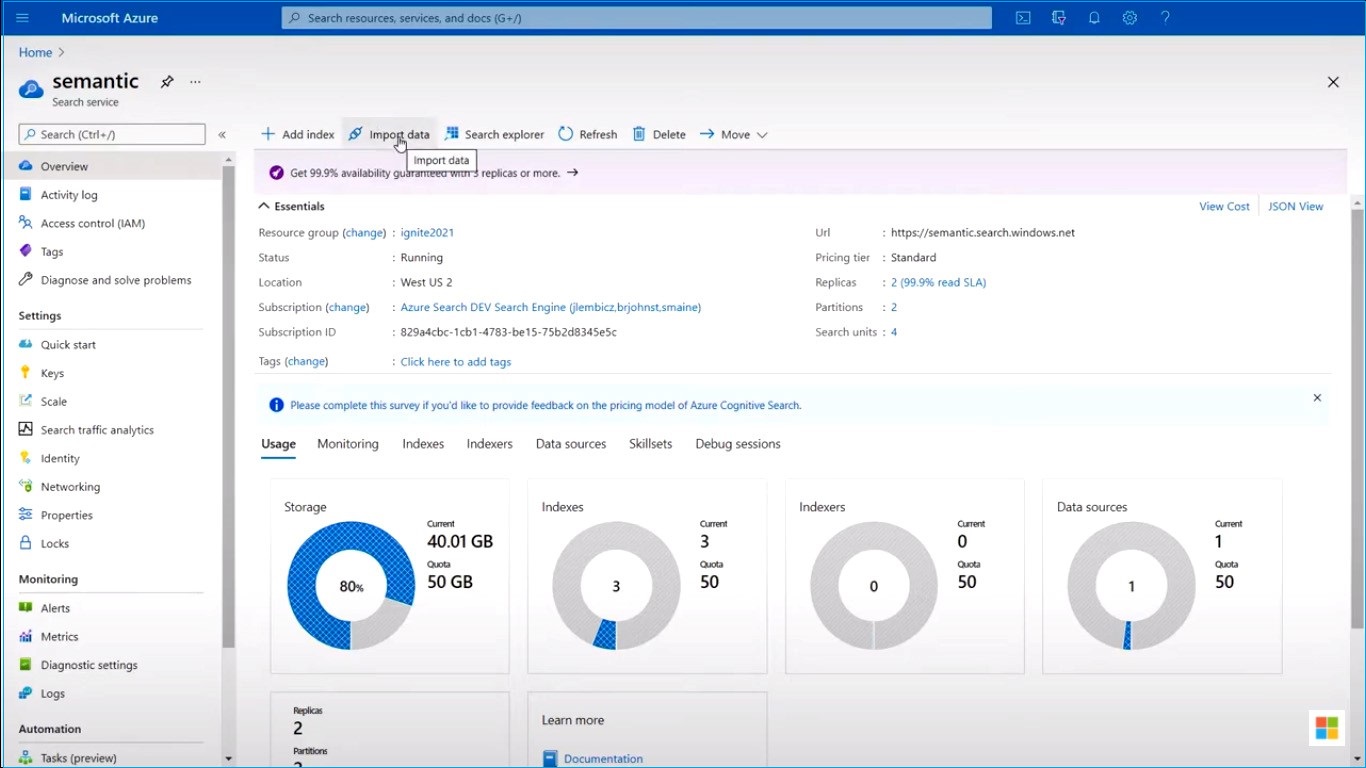Open the ignite2021 resource group link
Viewport: 1366px width, 768px height.
pos(427,232)
